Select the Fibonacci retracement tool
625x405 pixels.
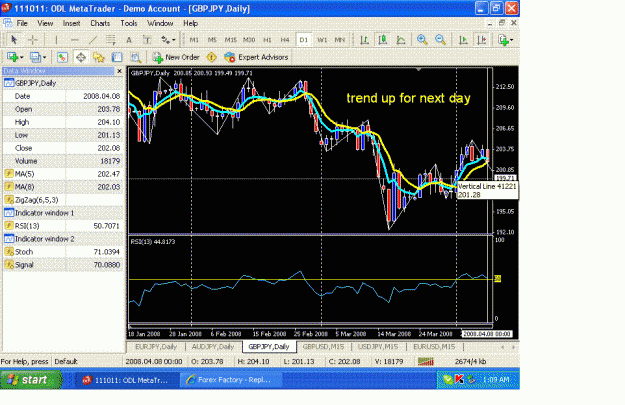click(110, 40)
